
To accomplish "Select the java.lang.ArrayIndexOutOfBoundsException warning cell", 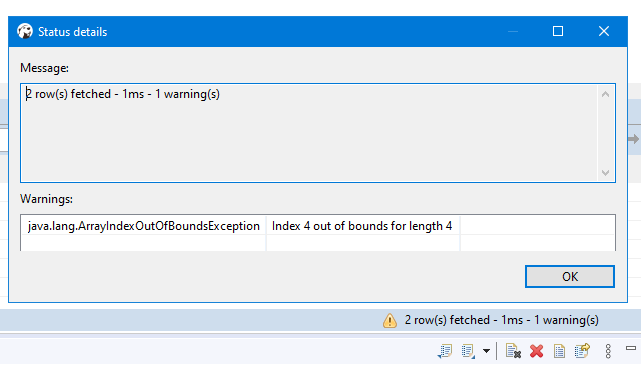I will point(143,226).
